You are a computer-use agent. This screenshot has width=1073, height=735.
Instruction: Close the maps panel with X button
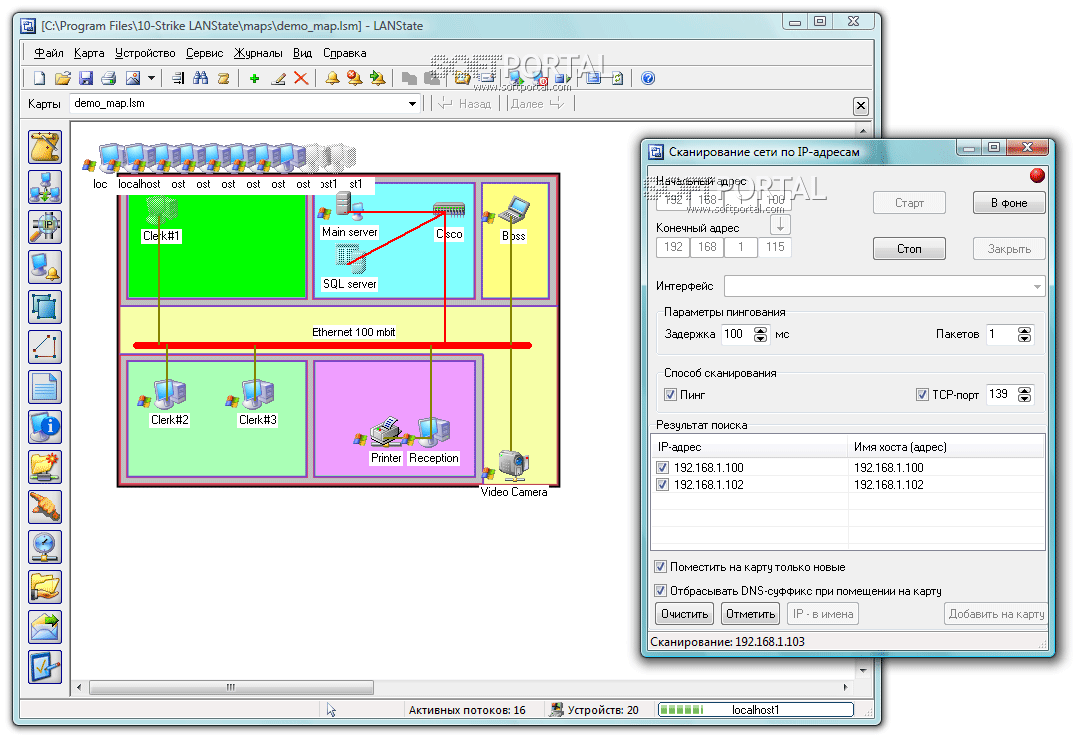click(861, 106)
